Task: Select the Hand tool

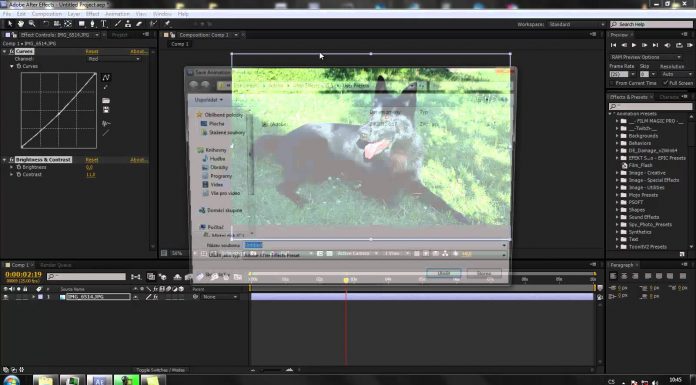Action: pyautogui.click(x=20, y=24)
